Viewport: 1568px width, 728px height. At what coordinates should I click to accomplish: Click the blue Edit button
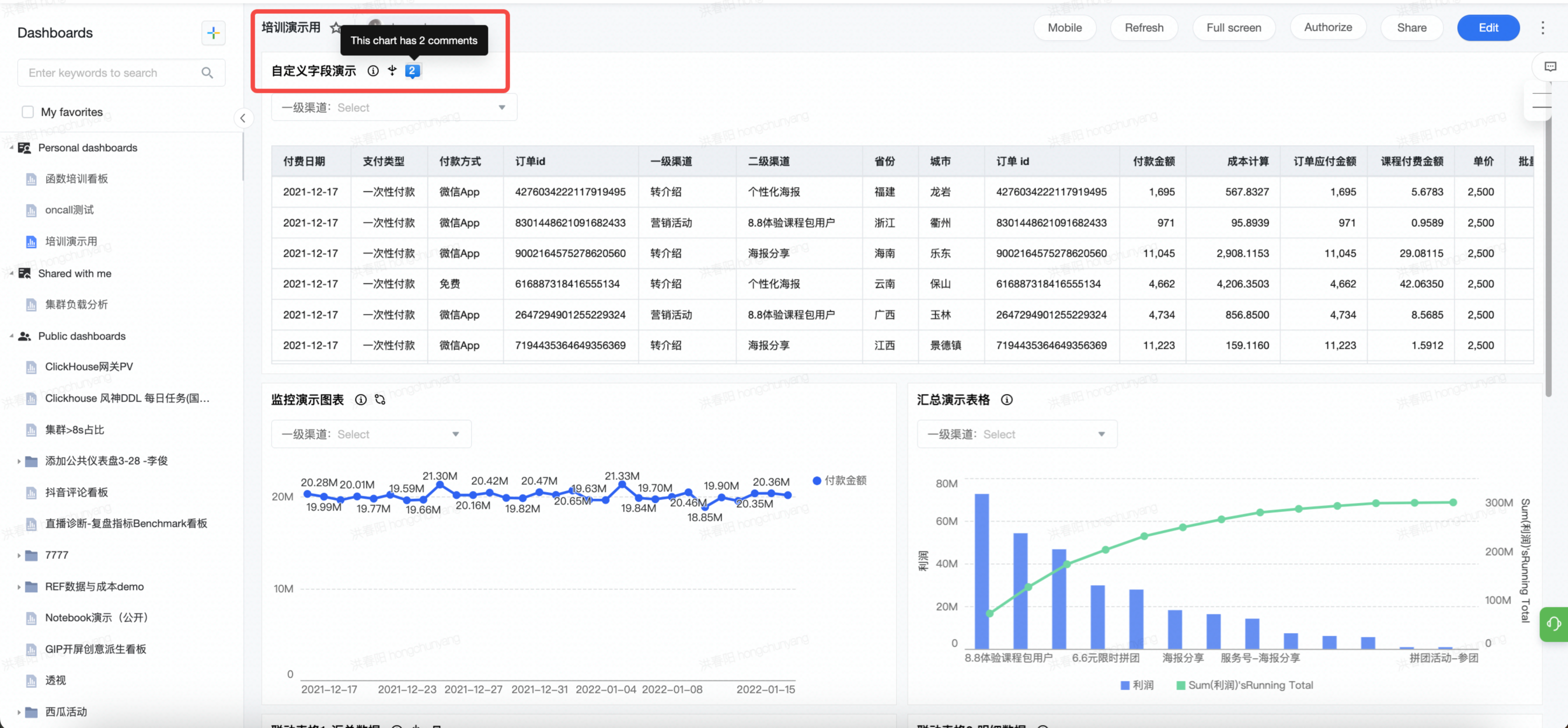(1488, 28)
